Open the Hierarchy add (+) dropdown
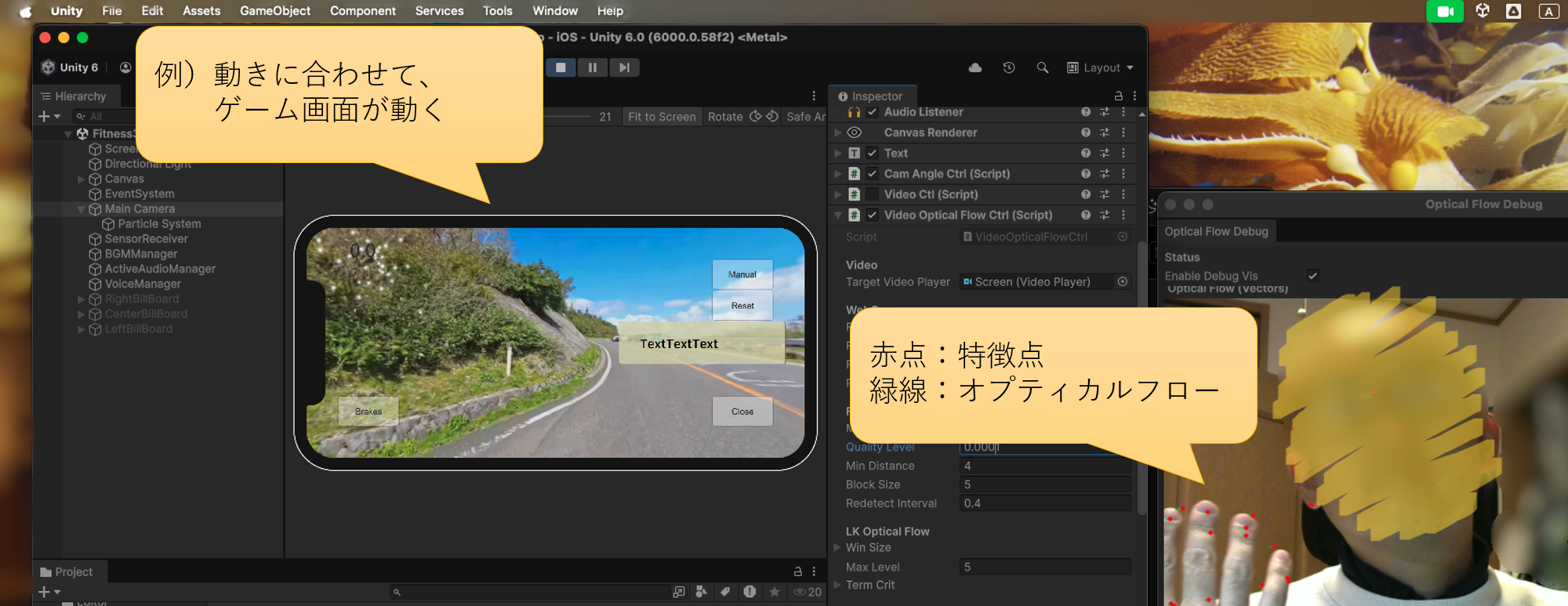This screenshot has height=606, width=1568. pos(49,116)
